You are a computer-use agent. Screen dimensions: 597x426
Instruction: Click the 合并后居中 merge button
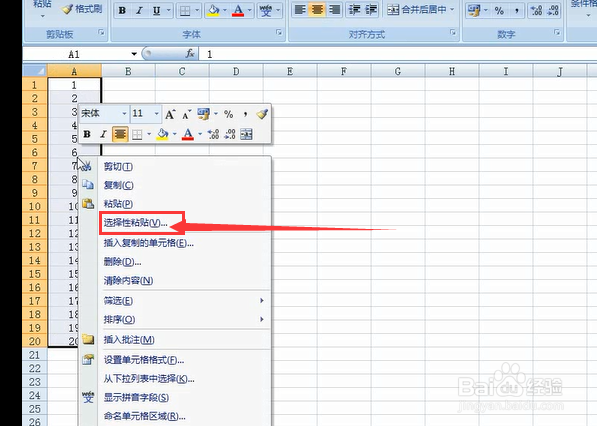click(x=417, y=10)
